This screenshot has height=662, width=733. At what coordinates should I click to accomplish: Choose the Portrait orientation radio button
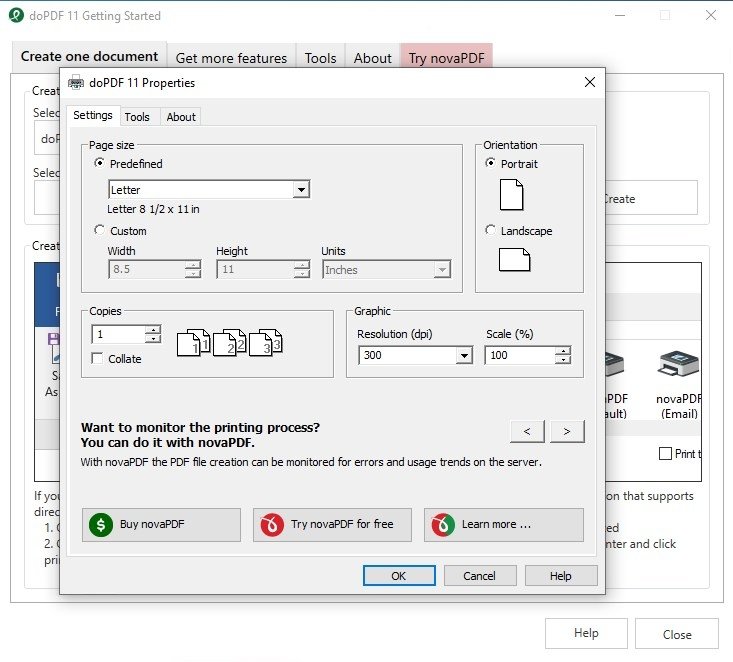pos(490,163)
